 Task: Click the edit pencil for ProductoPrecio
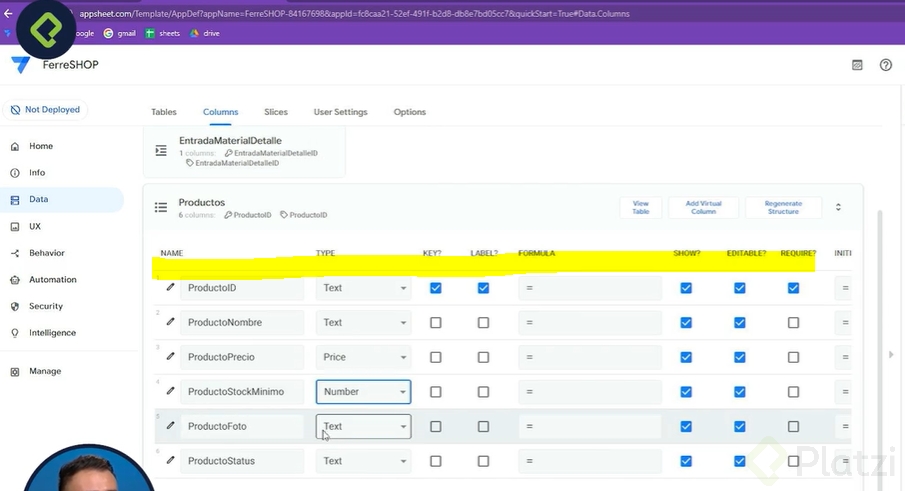(x=170, y=357)
